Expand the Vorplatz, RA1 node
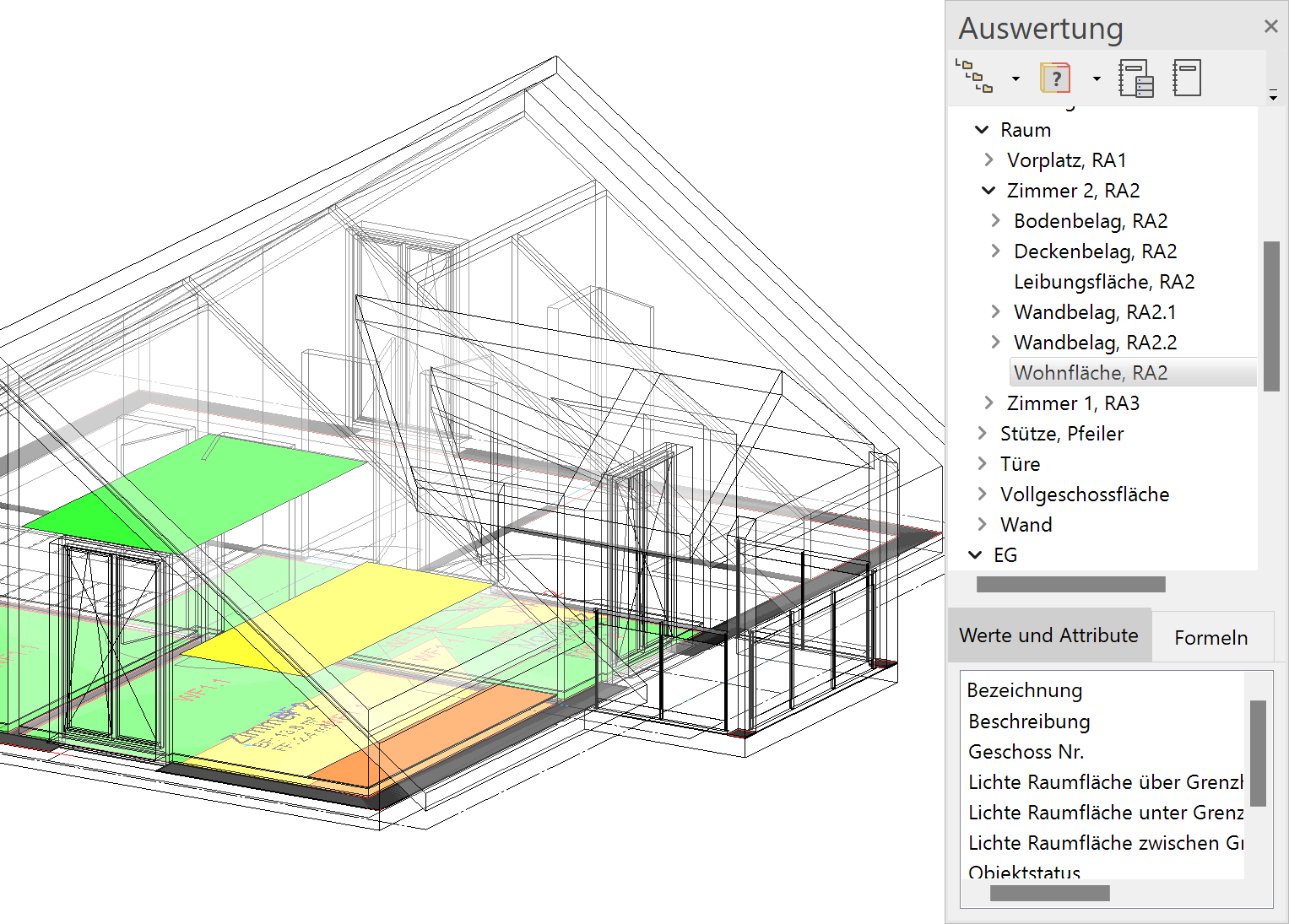 pos(988,159)
